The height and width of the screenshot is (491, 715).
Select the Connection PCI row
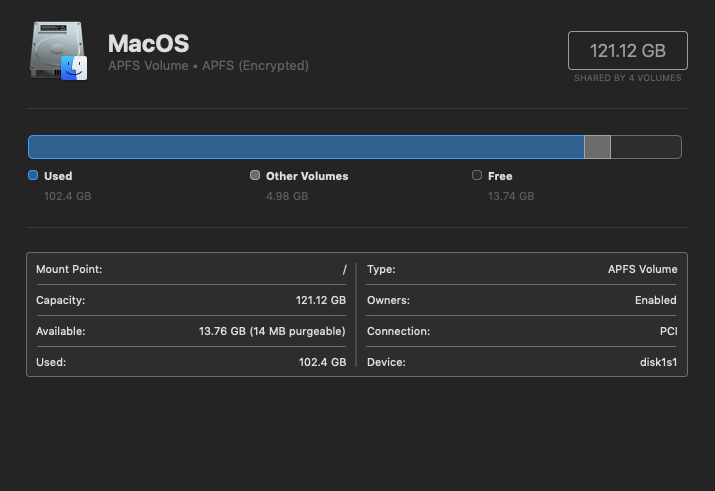(521, 331)
